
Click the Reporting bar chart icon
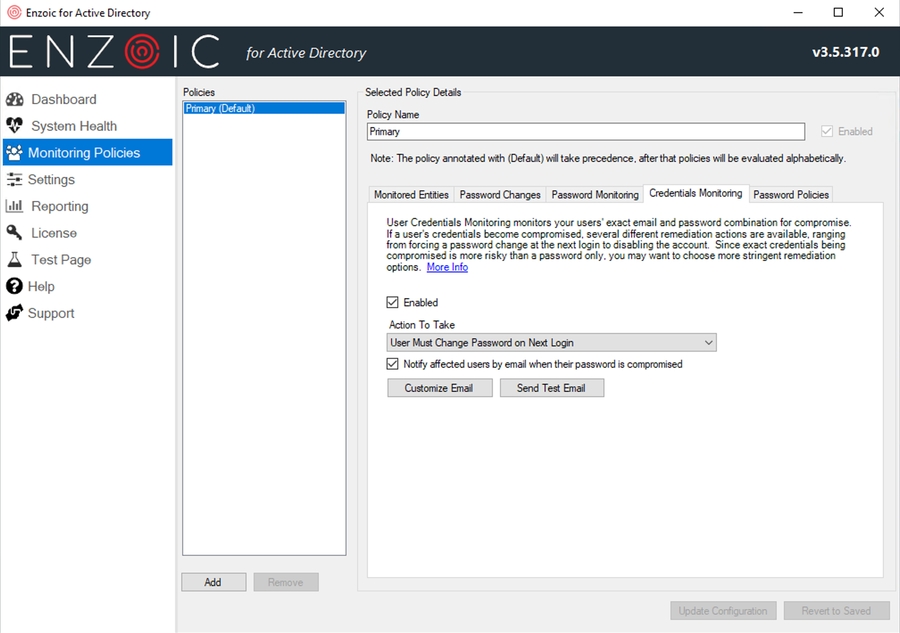click(14, 206)
